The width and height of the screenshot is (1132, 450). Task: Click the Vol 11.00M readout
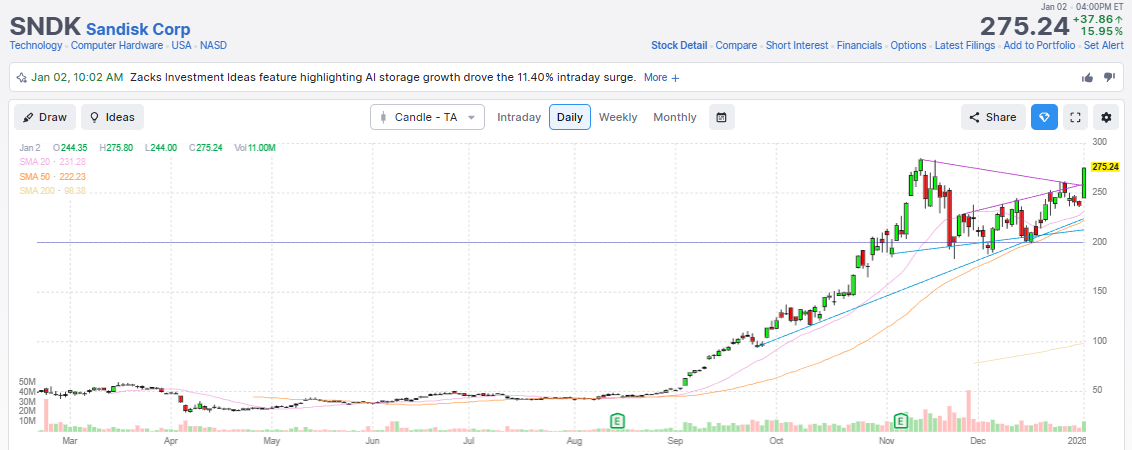point(256,147)
